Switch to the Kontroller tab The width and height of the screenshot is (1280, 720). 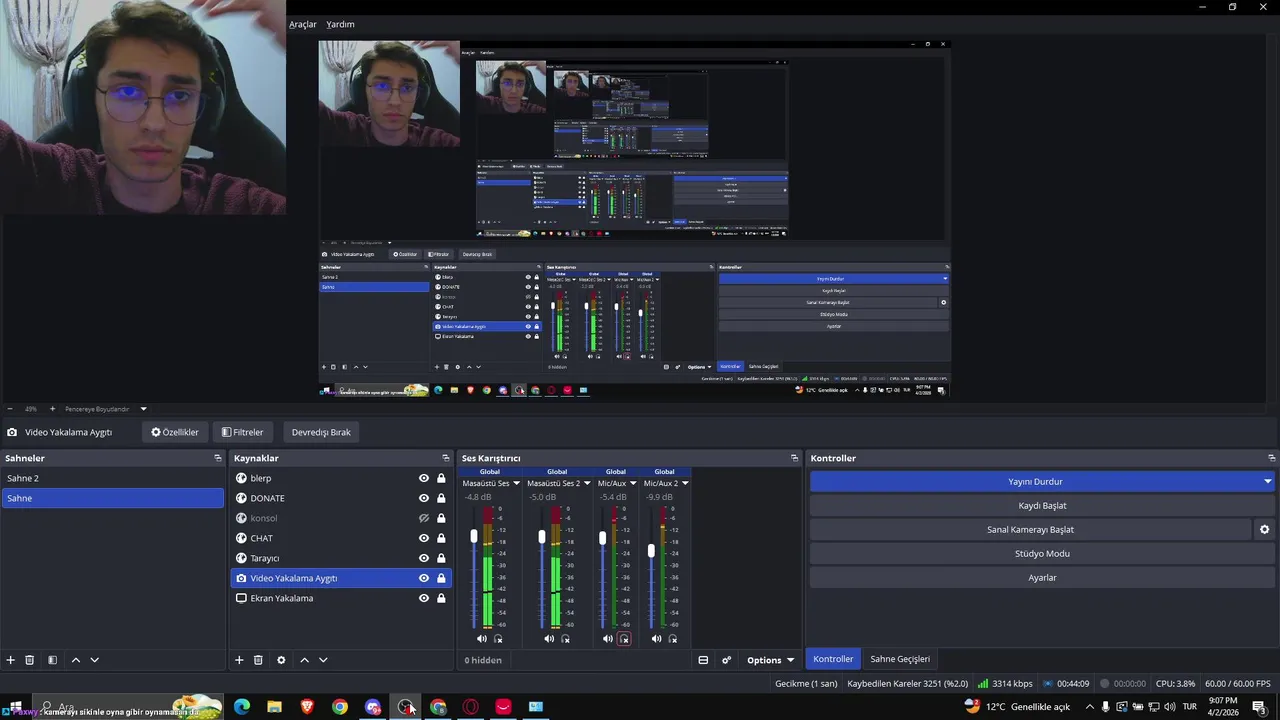pyautogui.click(x=833, y=659)
